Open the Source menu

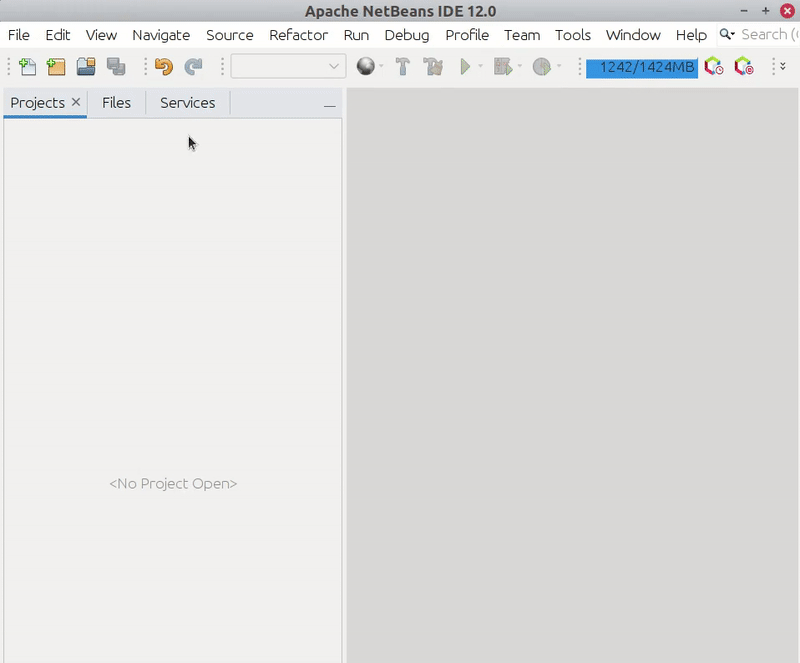(x=230, y=35)
